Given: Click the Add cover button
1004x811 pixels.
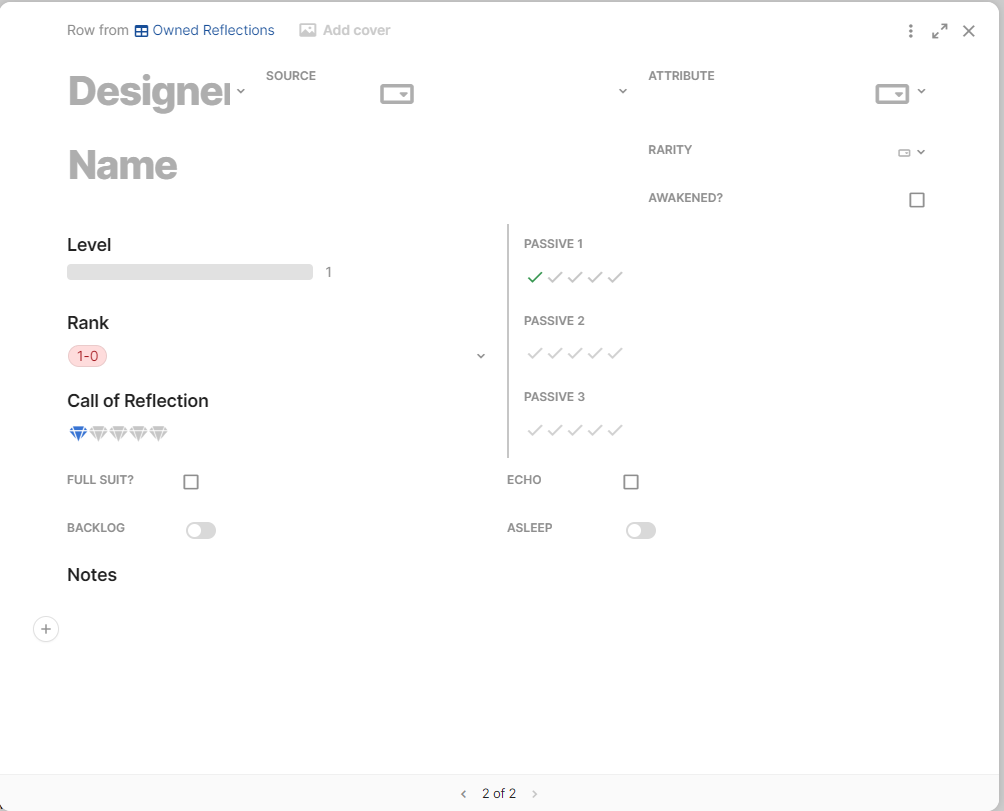Looking at the screenshot, I should tap(345, 30).
